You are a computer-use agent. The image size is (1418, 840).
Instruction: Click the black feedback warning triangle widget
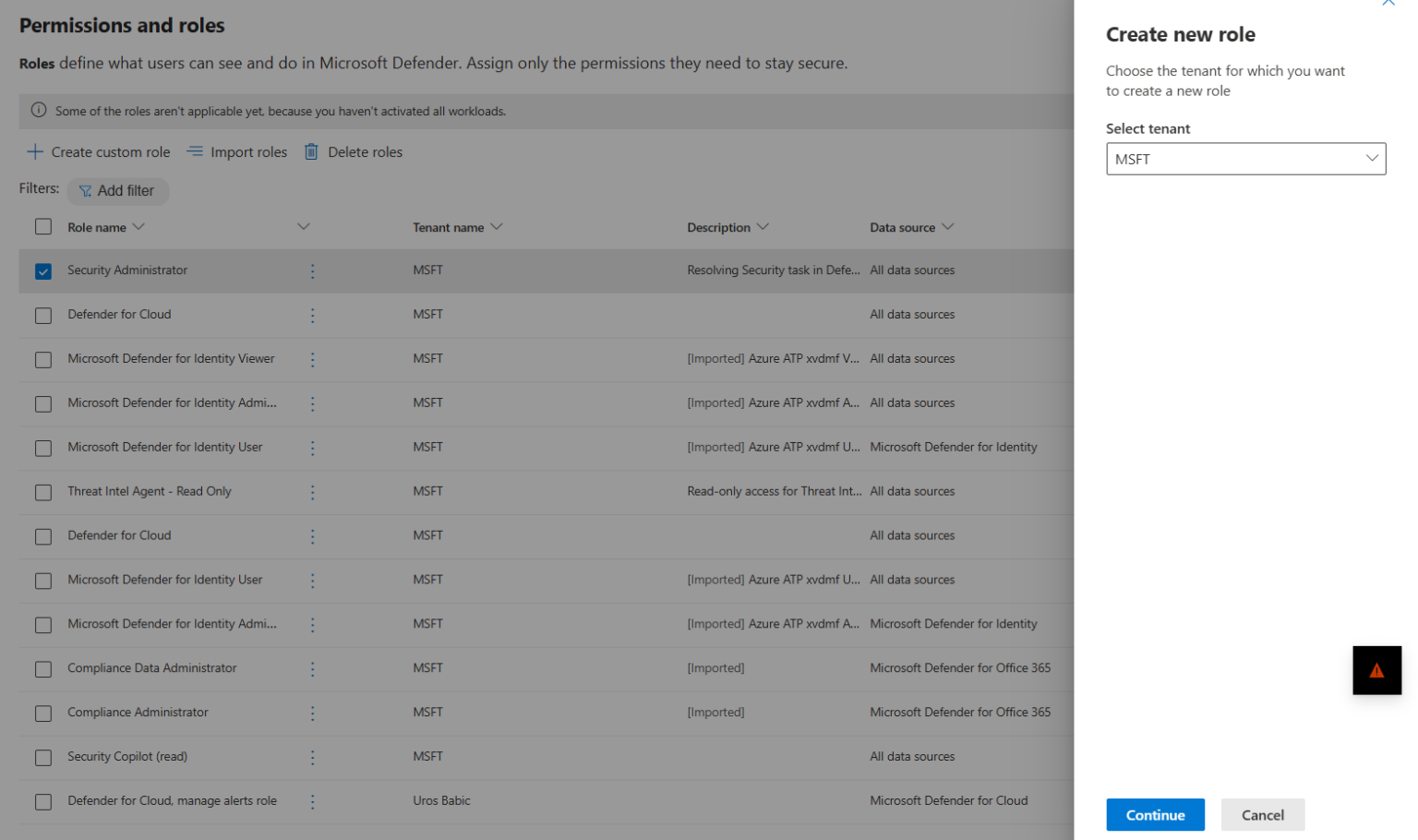[x=1376, y=670]
